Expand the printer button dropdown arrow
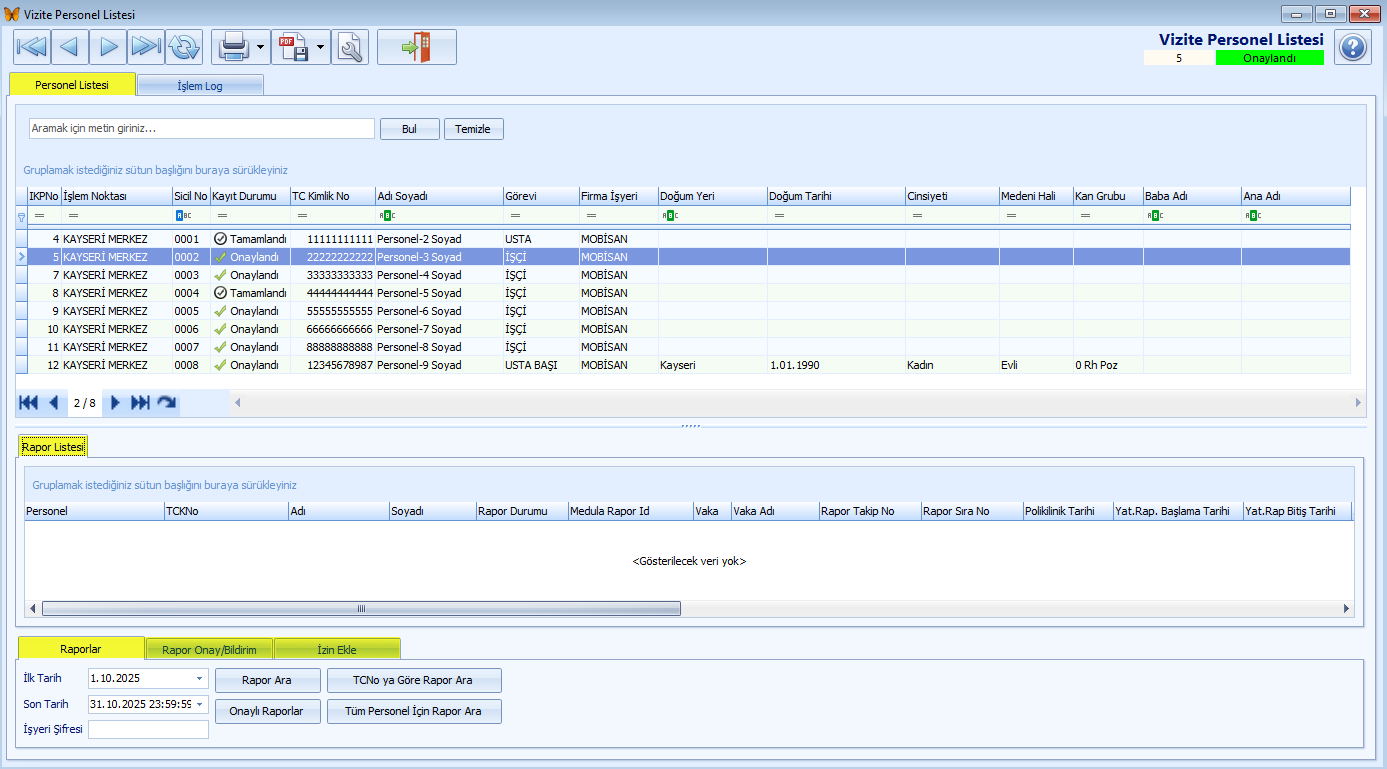 pyautogui.click(x=260, y=47)
